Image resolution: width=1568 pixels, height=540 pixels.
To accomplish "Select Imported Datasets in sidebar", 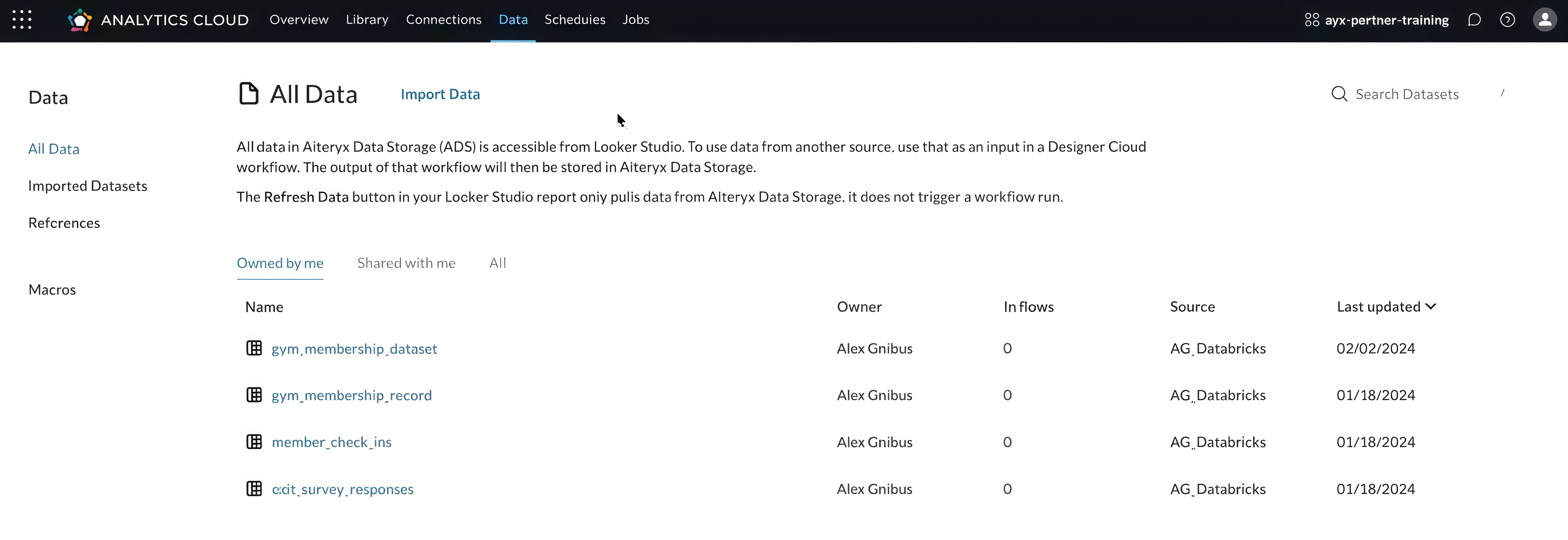I will [88, 186].
